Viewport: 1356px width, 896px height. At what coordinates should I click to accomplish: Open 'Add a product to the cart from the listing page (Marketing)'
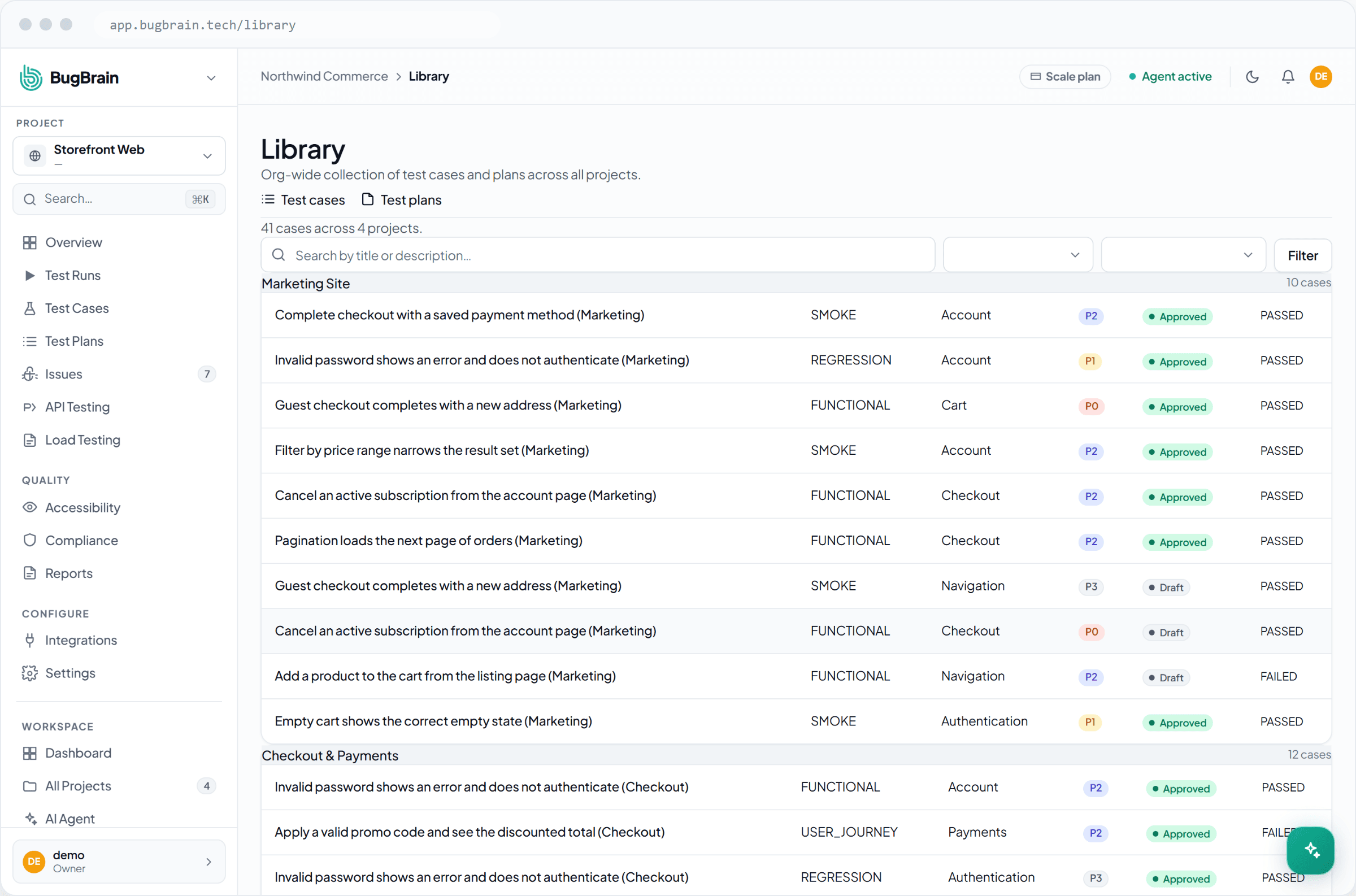445,676
